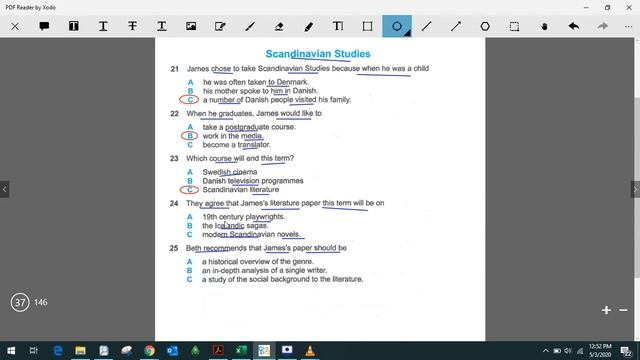Image resolution: width=640 pixels, height=360 pixels.
Task: Click option text 'the Icelandic sagas.'
Action: [x=235, y=226]
